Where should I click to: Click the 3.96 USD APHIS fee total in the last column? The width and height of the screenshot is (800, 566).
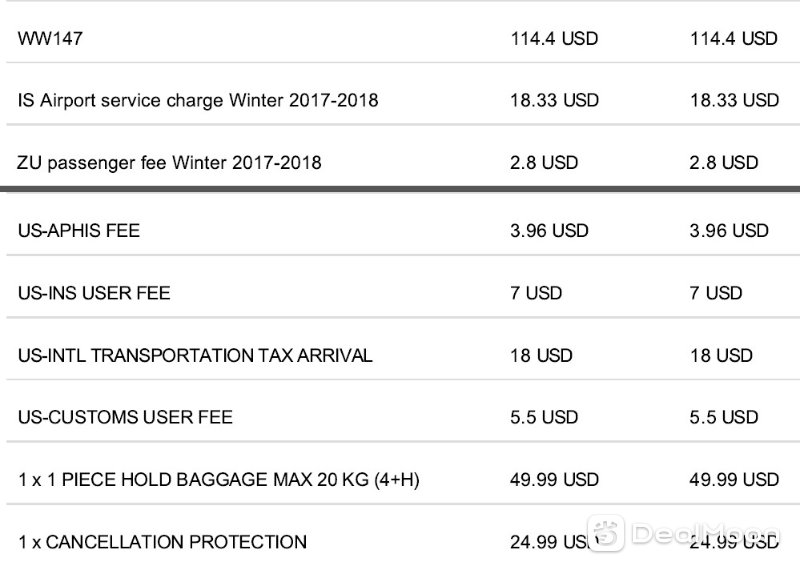click(729, 231)
